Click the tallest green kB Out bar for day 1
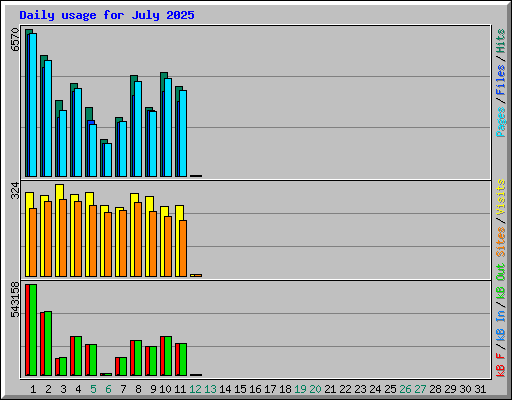The image size is (512, 400). [33, 330]
